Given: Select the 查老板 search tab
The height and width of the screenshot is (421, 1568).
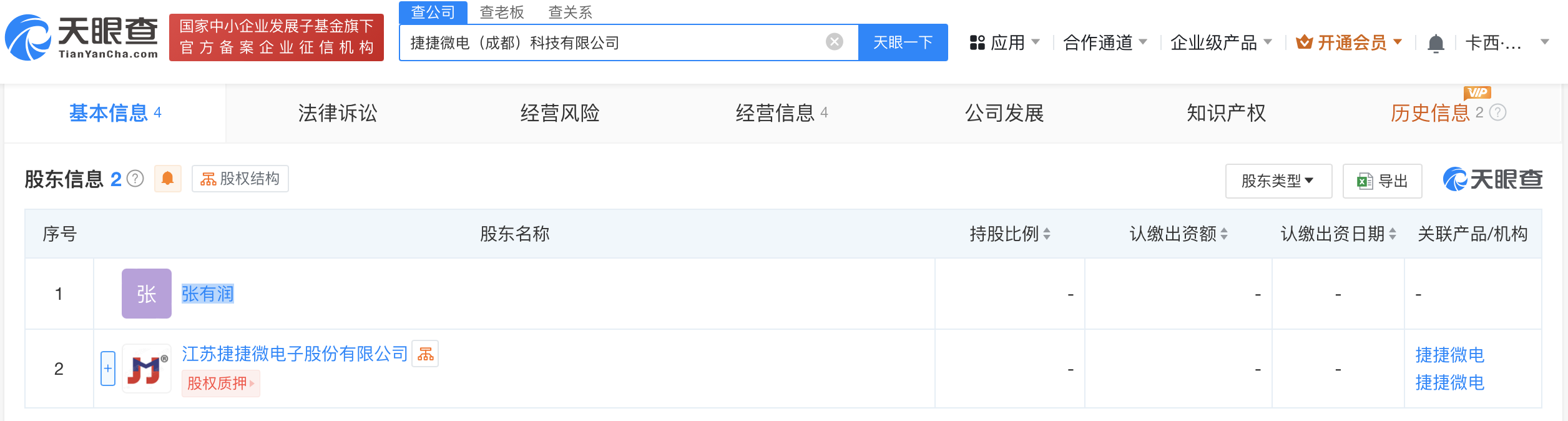Looking at the screenshot, I should [x=501, y=12].
